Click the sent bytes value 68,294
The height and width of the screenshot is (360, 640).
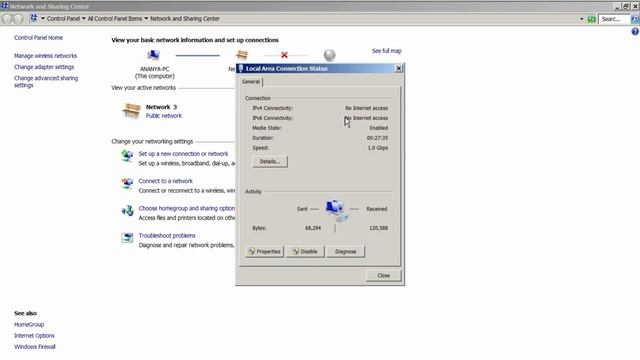pyautogui.click(x=313, y=228)
